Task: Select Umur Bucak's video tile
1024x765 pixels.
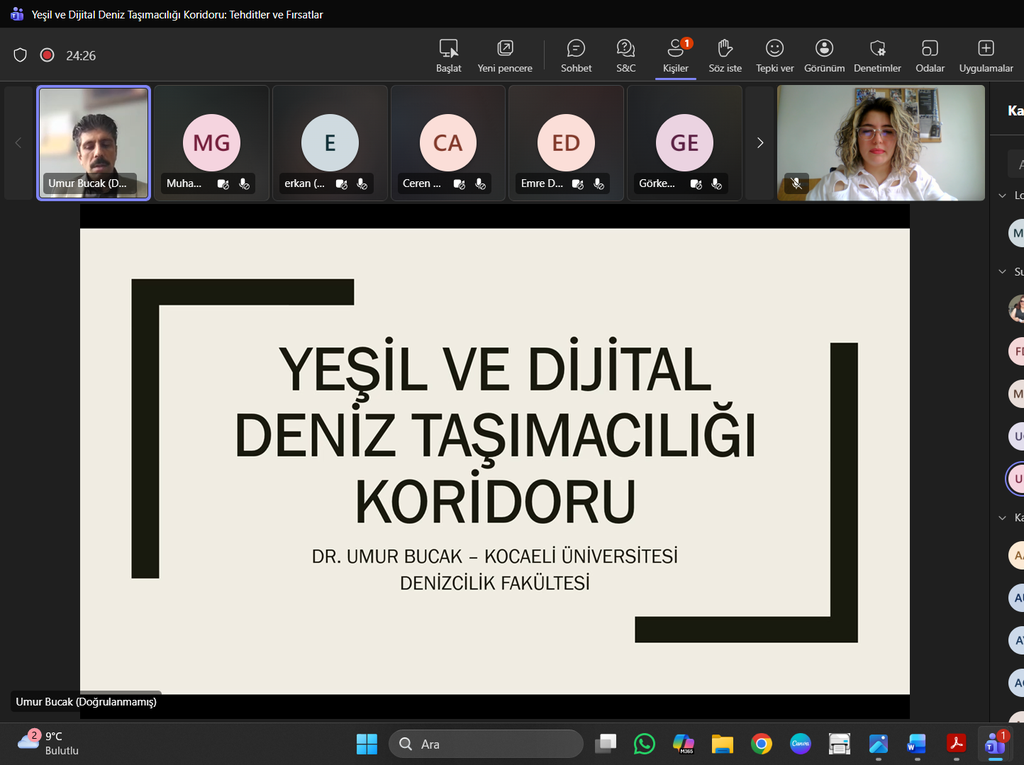Action: pos(94,142)
